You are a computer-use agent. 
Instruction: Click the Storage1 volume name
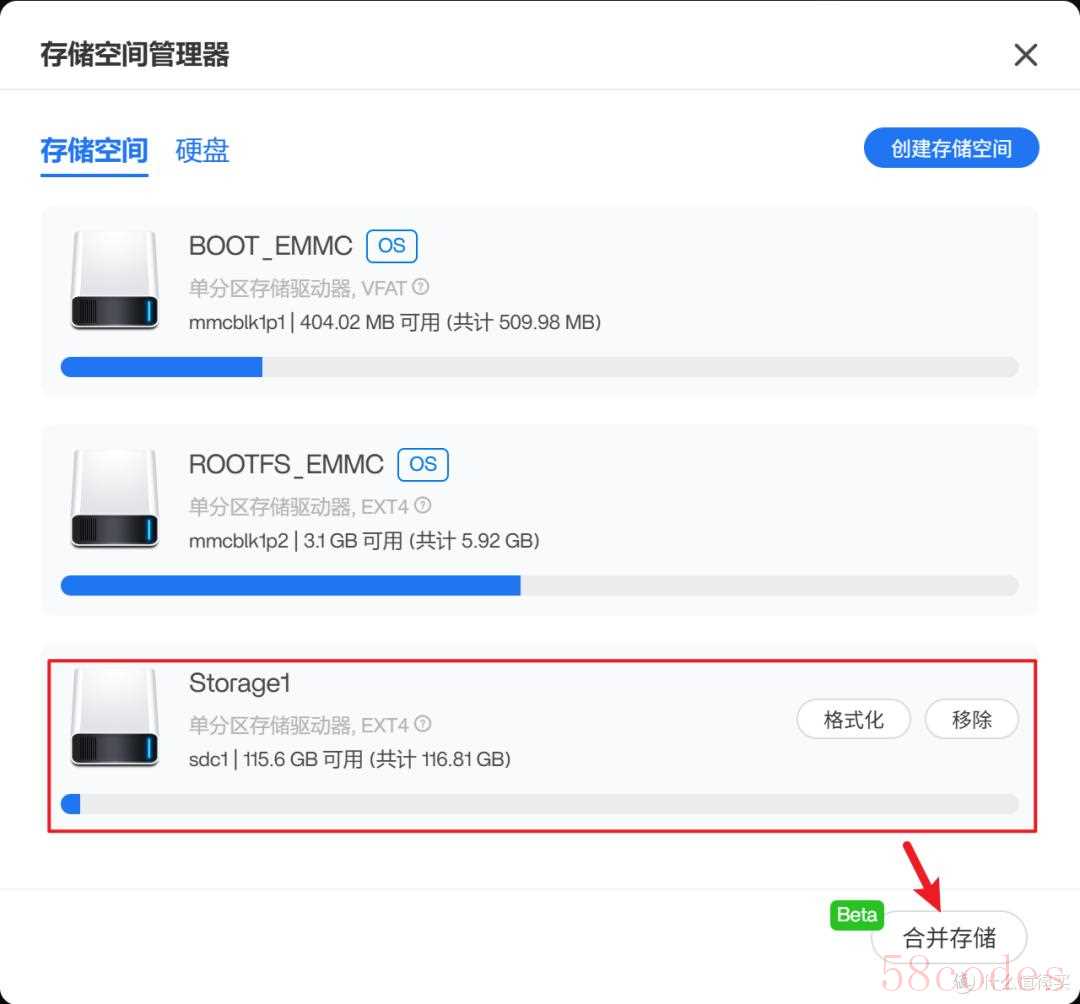[x=240, y=683]
